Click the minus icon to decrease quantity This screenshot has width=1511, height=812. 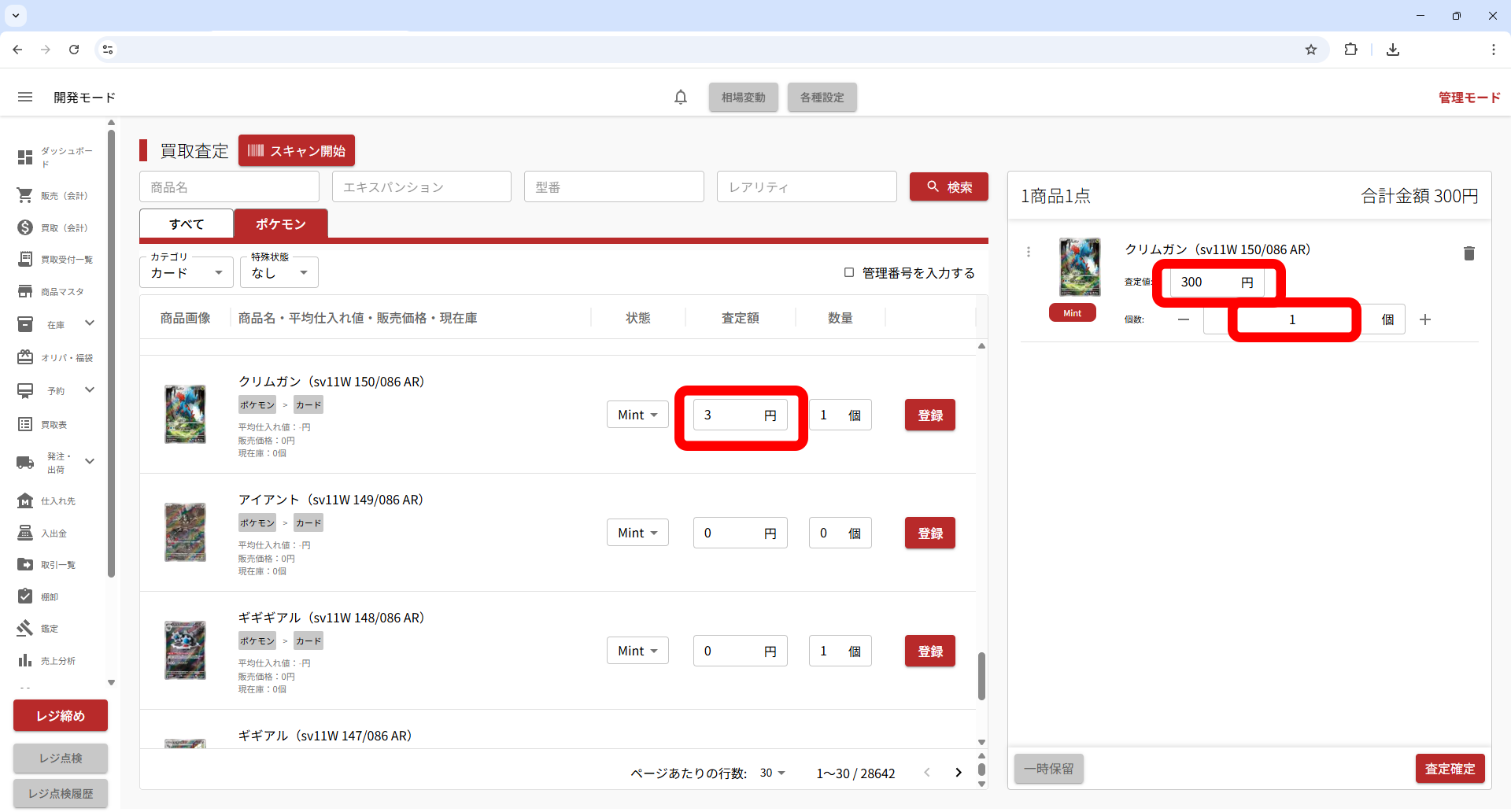pos(1184,319)
